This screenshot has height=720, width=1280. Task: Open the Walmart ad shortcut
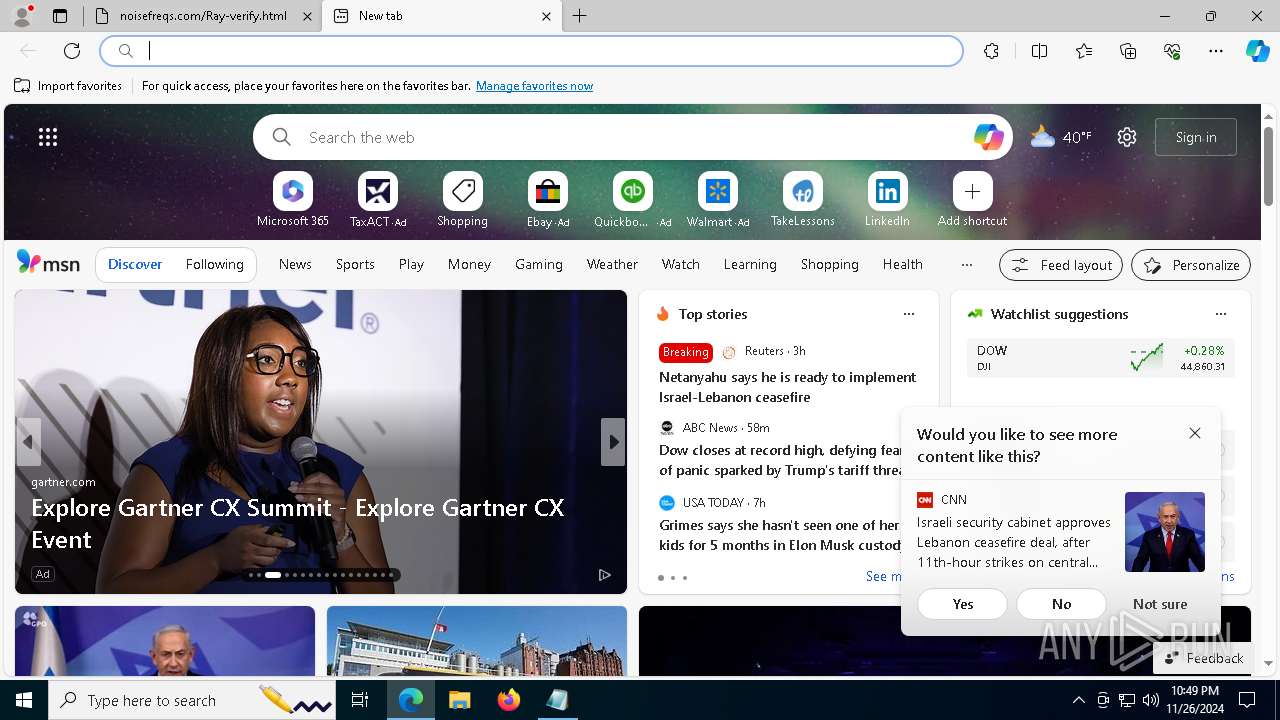pos(717,200)
